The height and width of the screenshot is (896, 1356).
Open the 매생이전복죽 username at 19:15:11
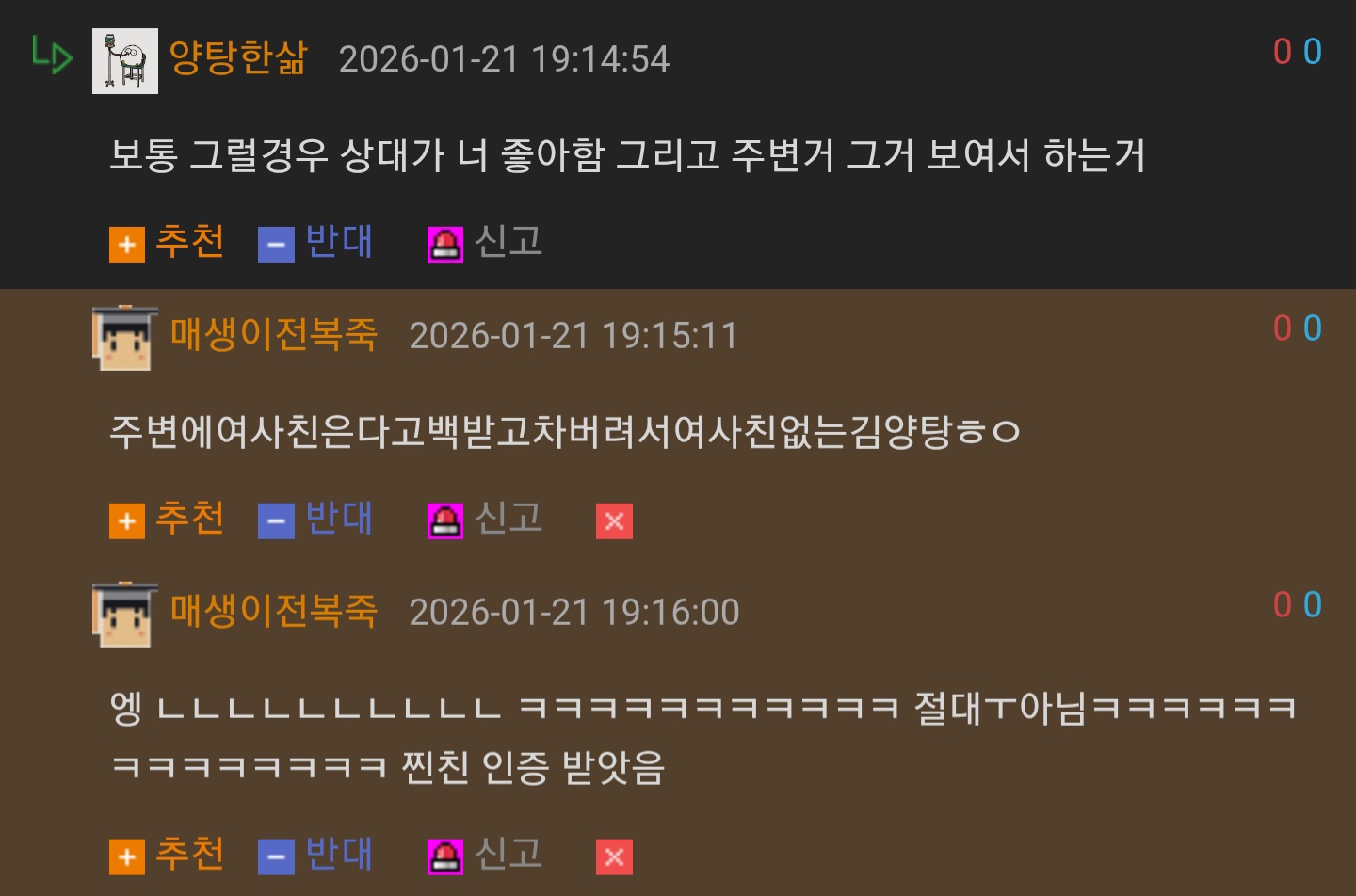tap(274, 335)
